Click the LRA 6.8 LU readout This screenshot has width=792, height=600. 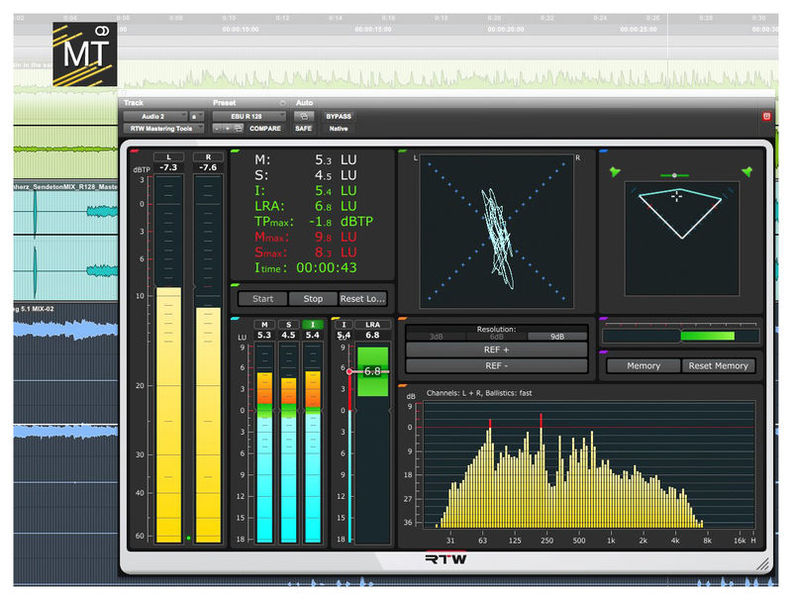(x=306, y=206)
